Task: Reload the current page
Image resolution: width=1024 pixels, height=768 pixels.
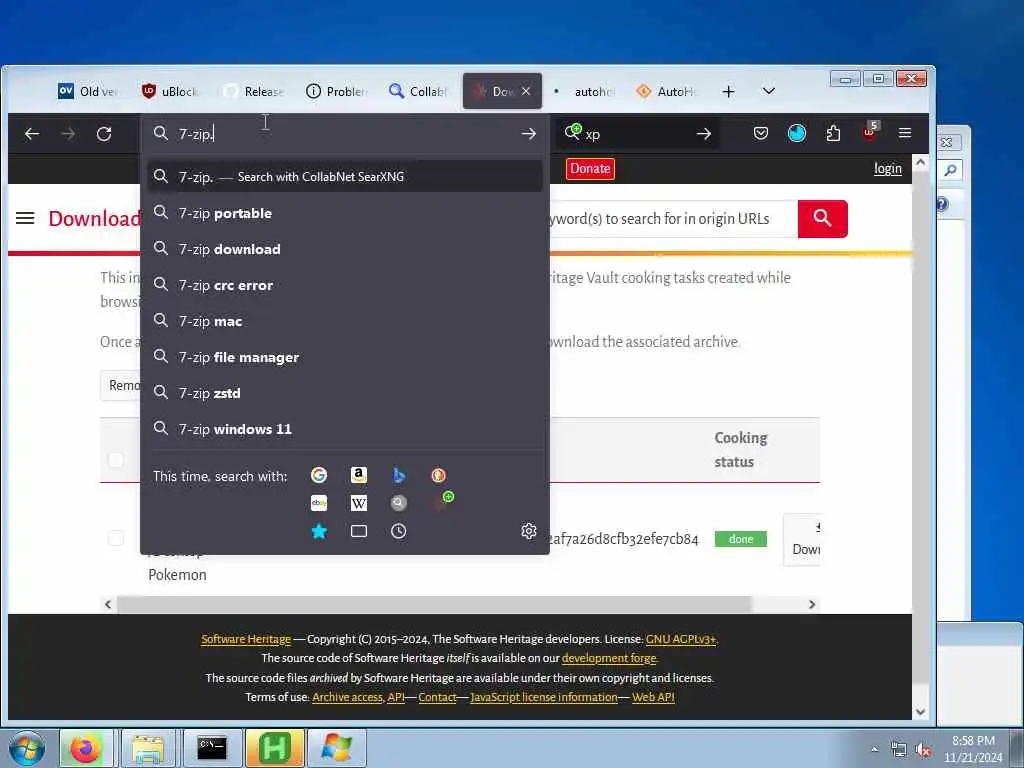Action: click(104, 134)
